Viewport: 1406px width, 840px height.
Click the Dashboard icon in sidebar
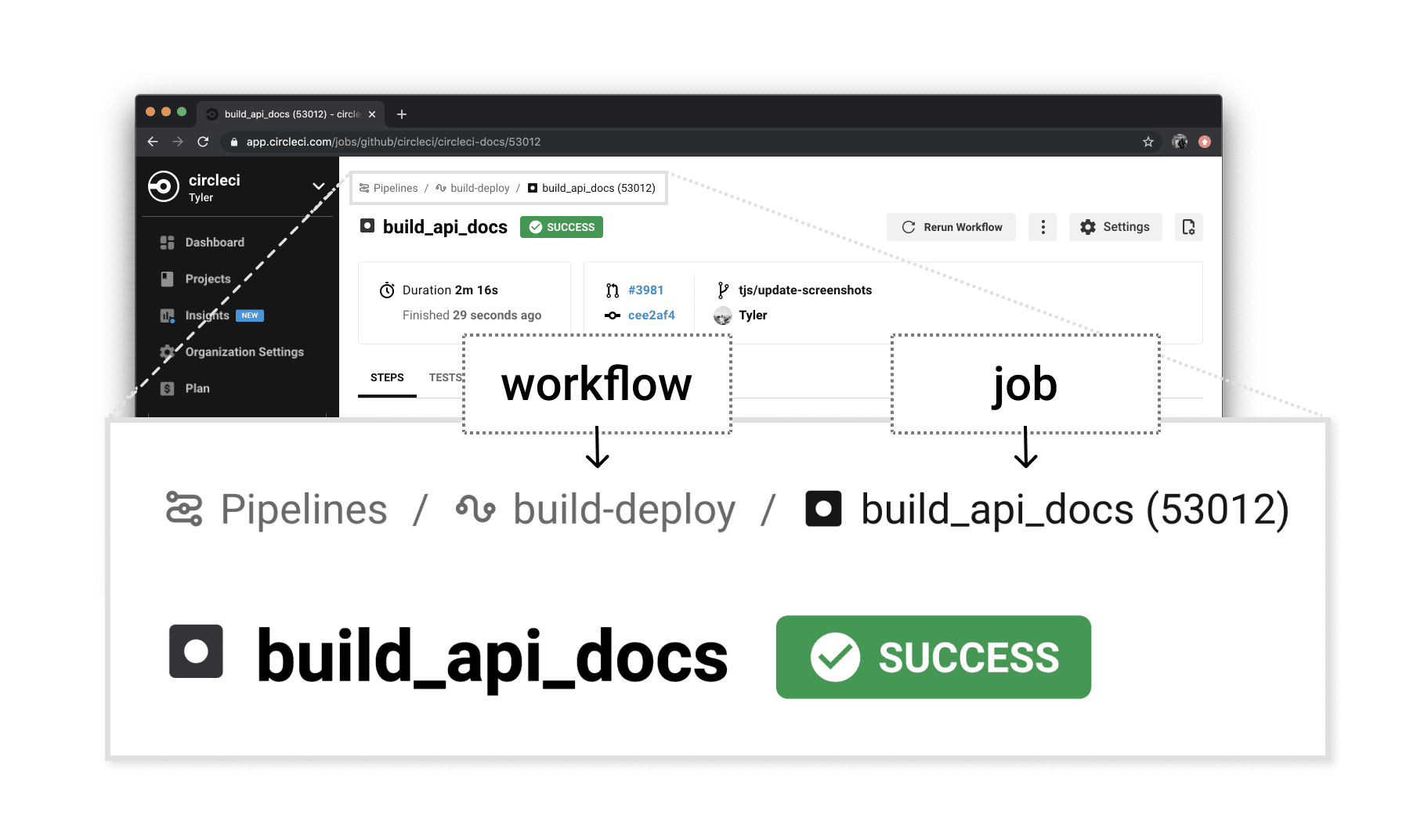pos(167,243)
